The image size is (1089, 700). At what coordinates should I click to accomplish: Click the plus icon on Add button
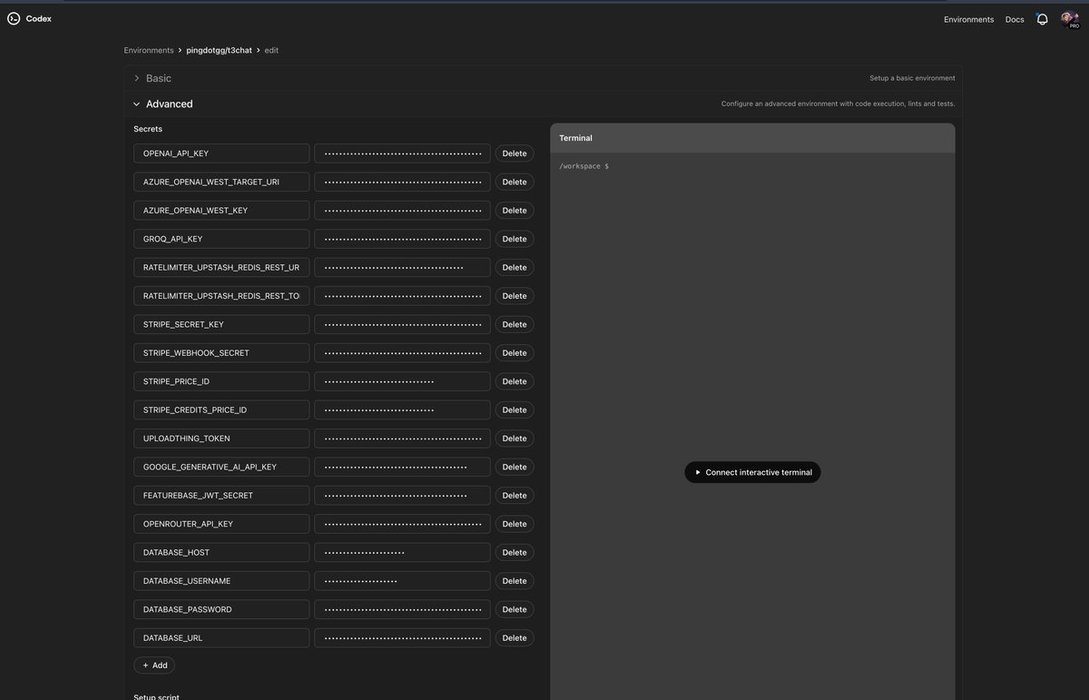point(145,666)
